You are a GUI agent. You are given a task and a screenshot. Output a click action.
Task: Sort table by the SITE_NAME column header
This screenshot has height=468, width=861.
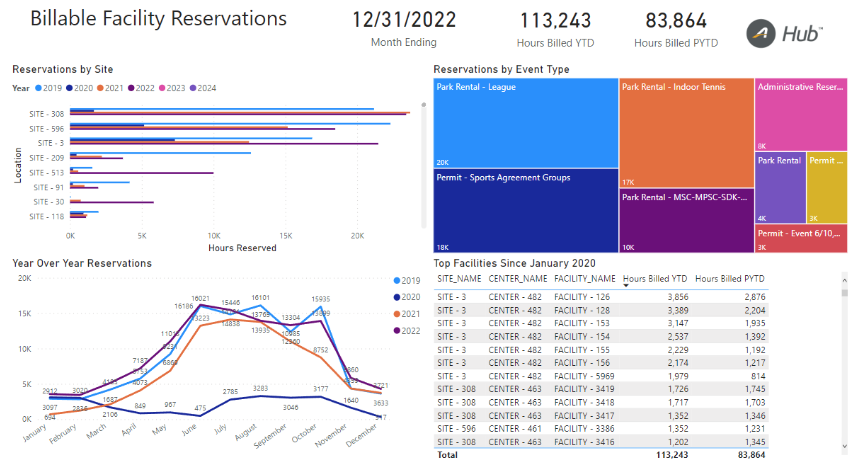pyautogui.click(x=459, y=278)
